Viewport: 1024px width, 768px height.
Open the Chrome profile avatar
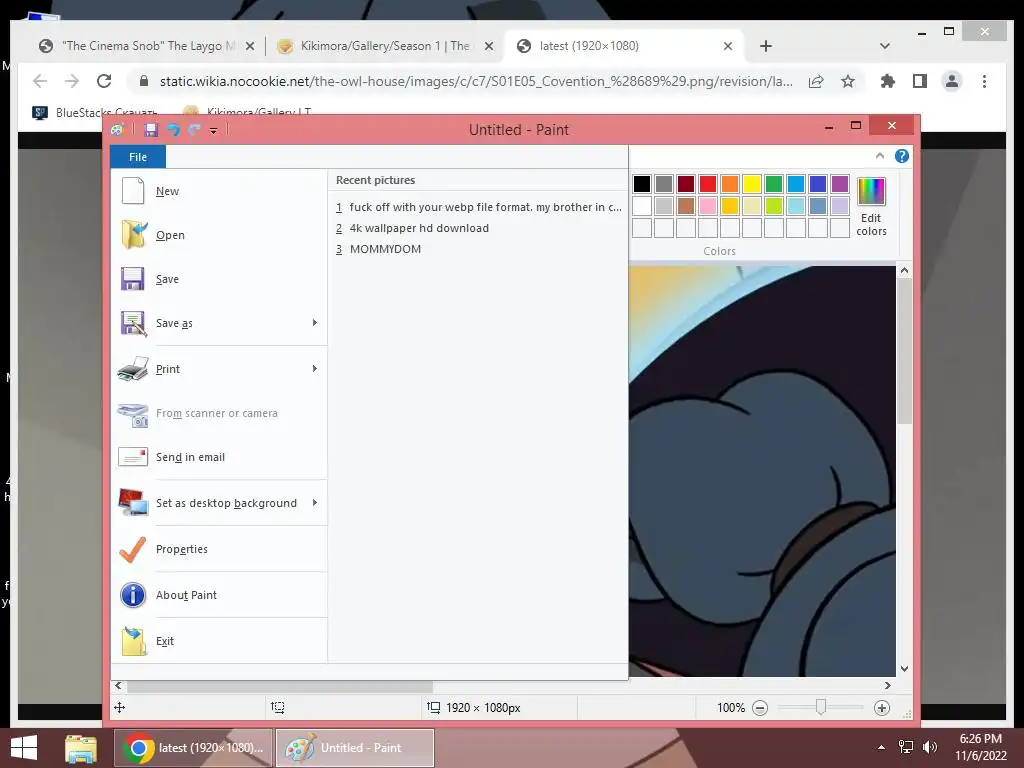pyautogui.click(x=952, y=82)
